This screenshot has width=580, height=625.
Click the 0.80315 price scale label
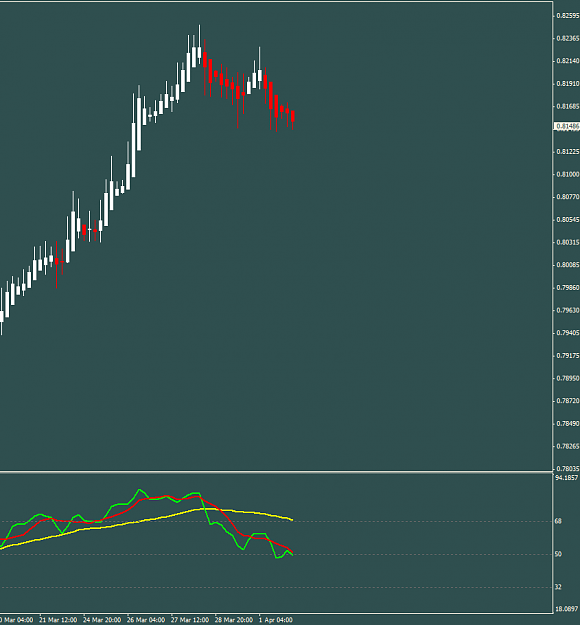pyautogui.click(x=568, y=242)
